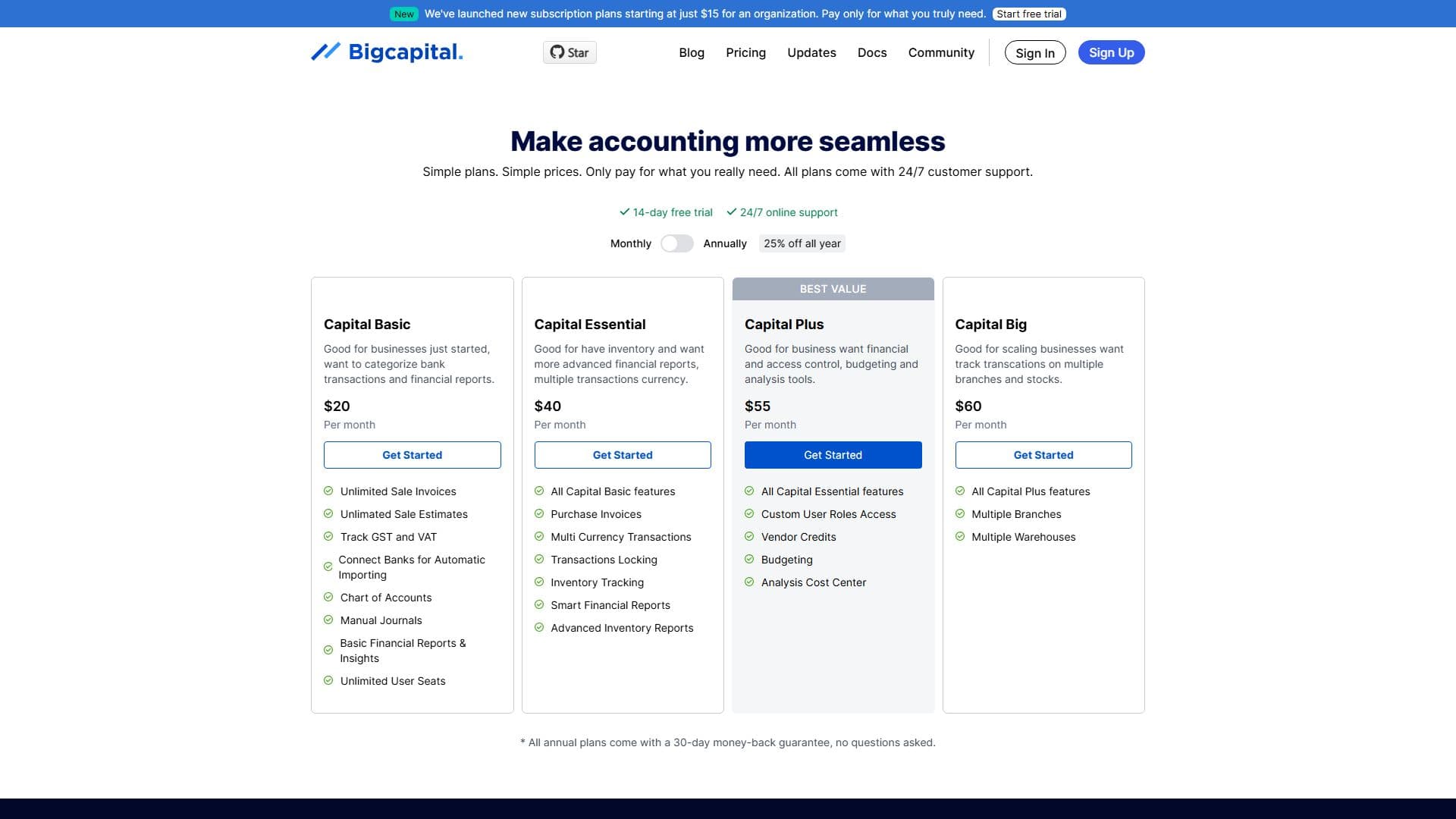Get Started with Capital Plus

pyautogui.click(x=833, y=455)
